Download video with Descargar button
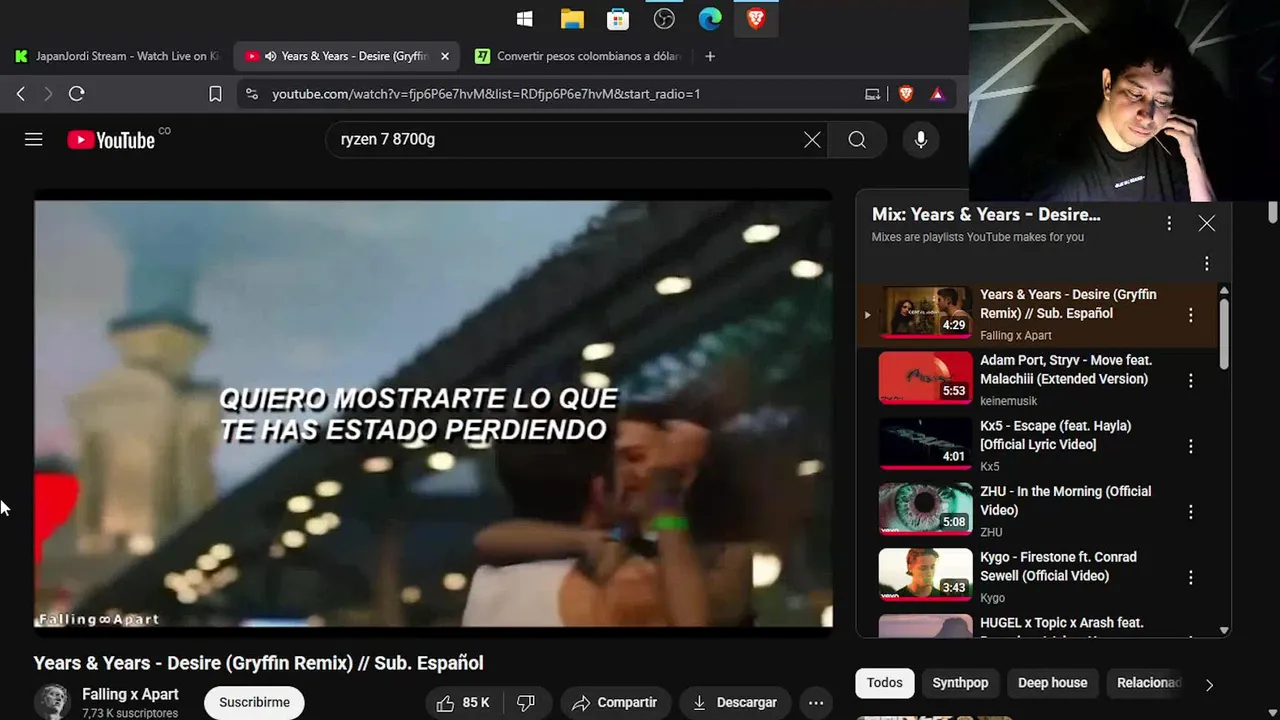This screenshot has width=1280, height=720. (735, 703)
